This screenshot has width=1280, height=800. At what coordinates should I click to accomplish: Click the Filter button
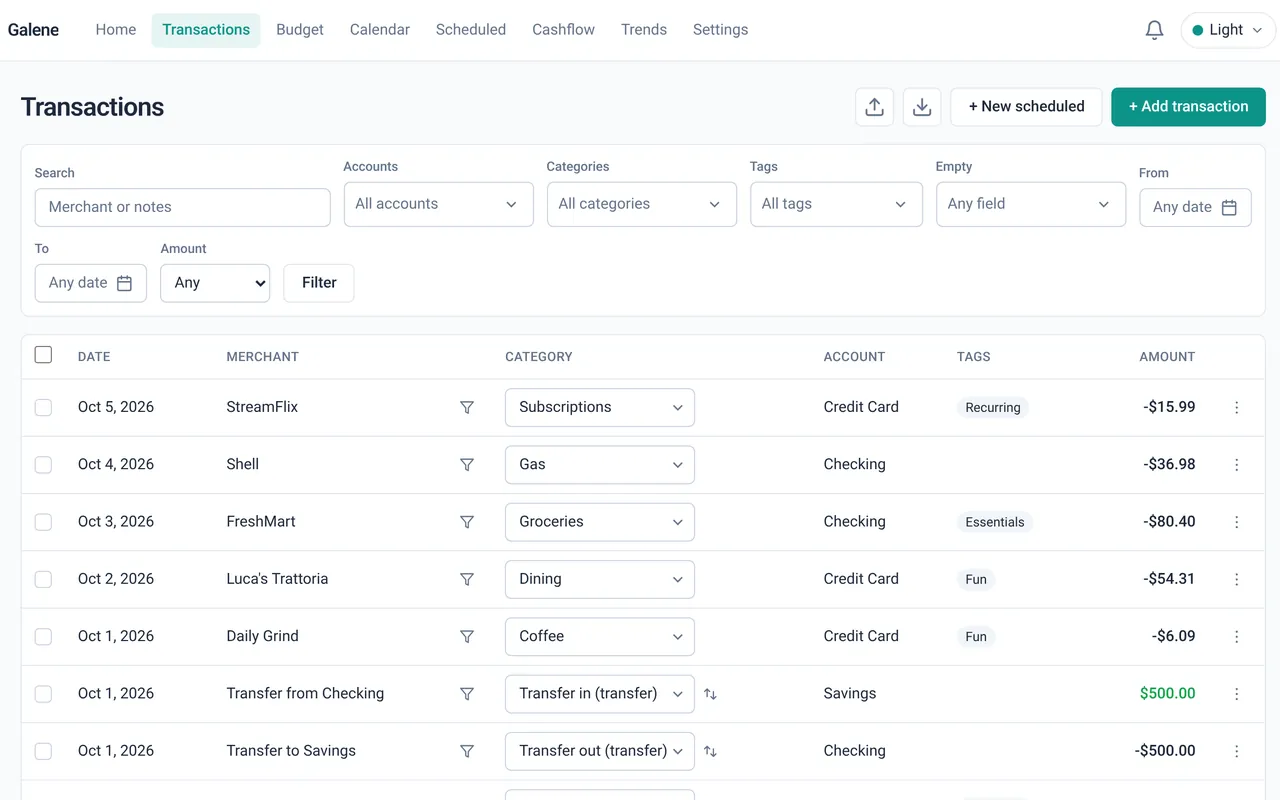tap(319, 283)
